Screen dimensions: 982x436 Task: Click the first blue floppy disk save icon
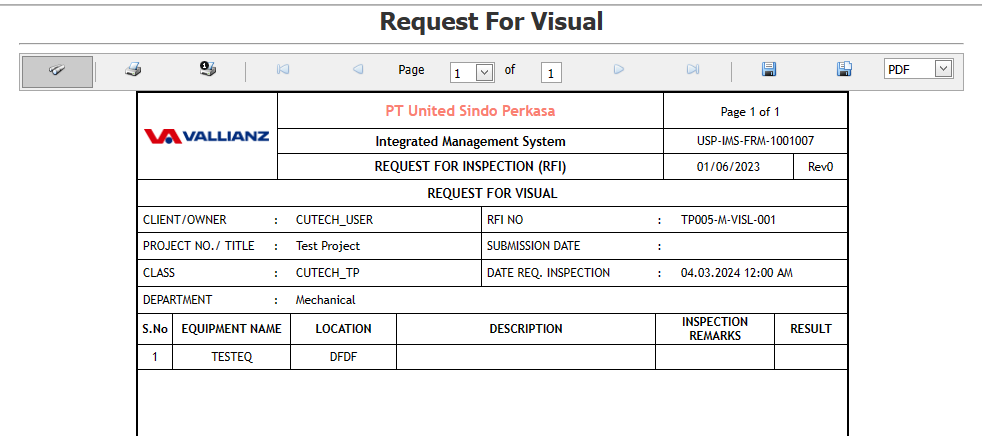pyautogui.click(x=769, y=70)
